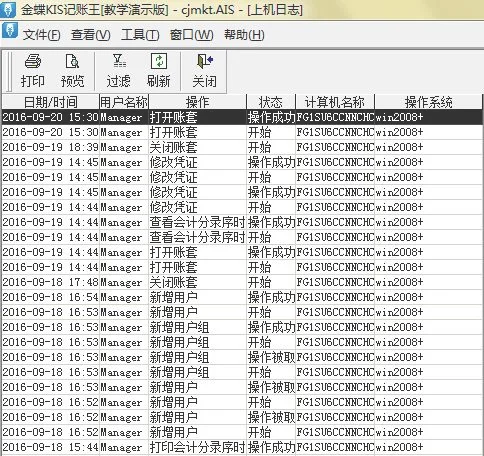Select highlighted 15:30 打开账套 操作成功 row

[x=242, y=117]
